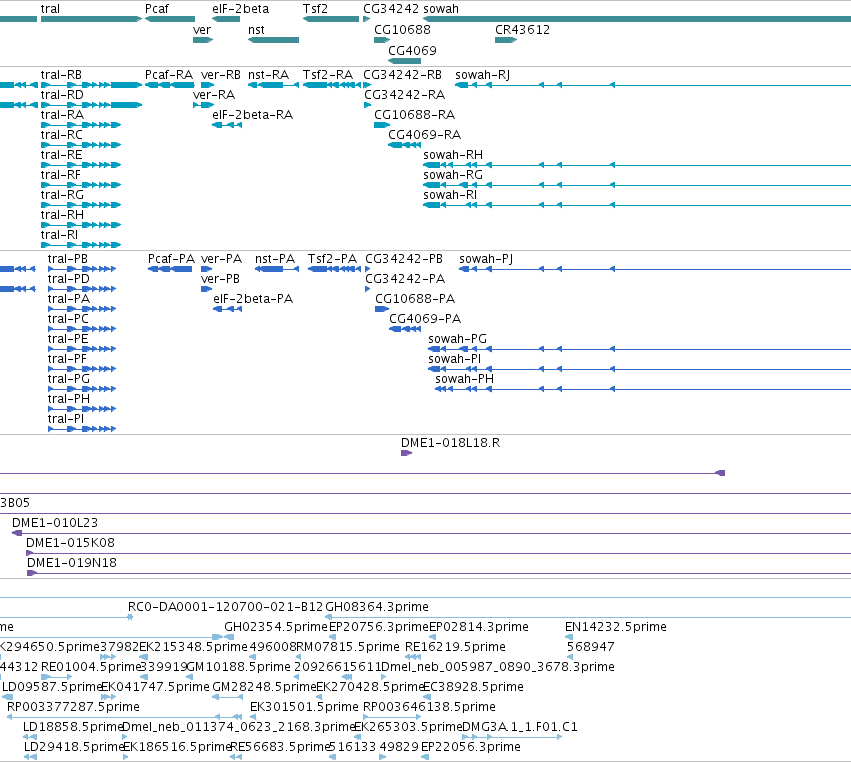Click EST GM28248.5prime
This screenshot has height=762, width=851.
pos(227,697)
